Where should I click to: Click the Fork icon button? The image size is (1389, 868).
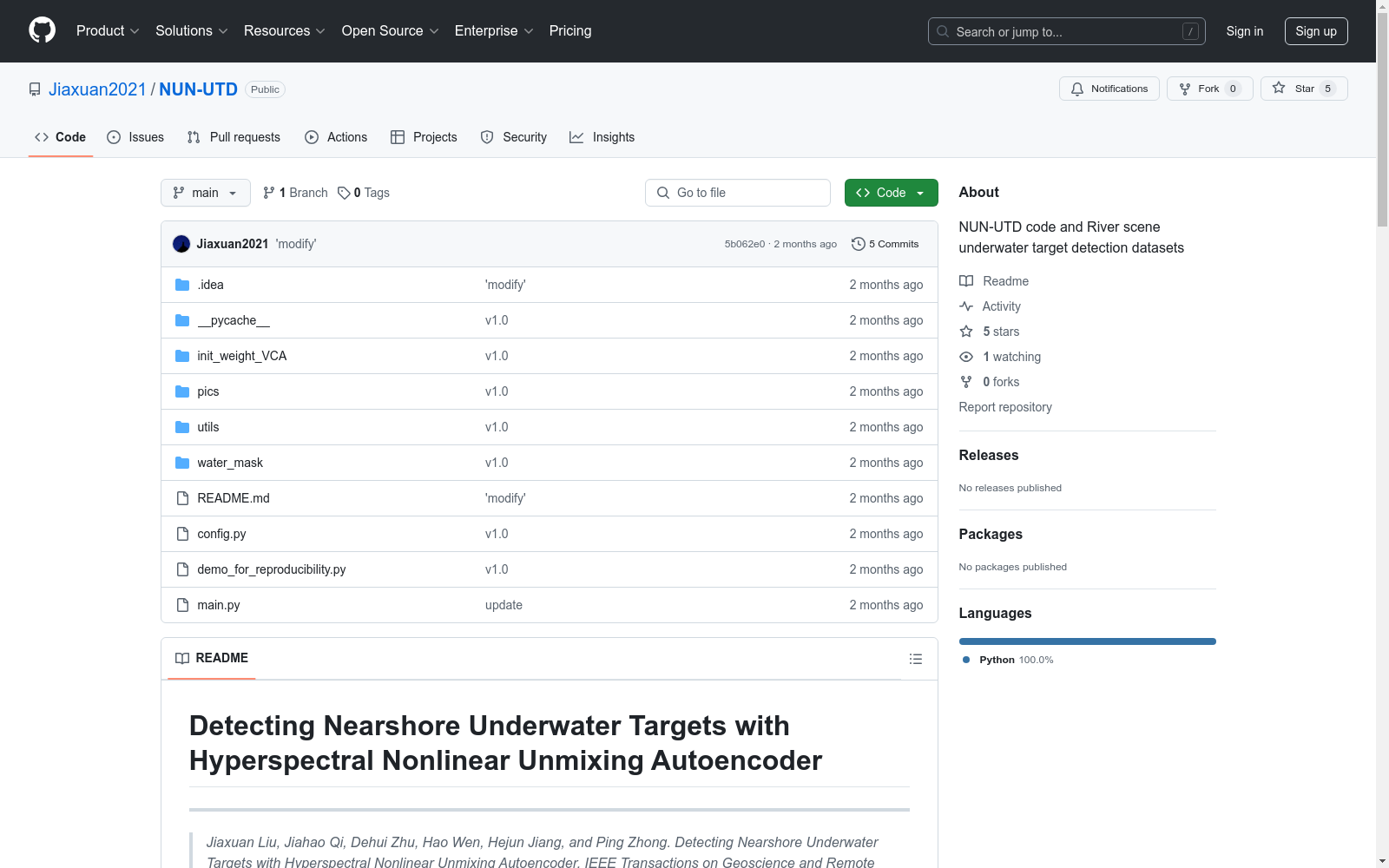(x=1185, y=89)
